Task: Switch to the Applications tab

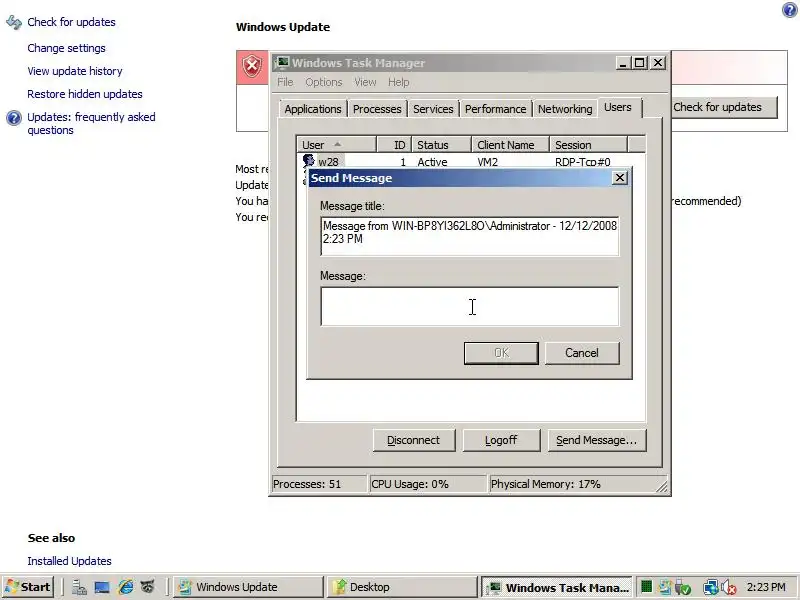Action: point(313,109)
